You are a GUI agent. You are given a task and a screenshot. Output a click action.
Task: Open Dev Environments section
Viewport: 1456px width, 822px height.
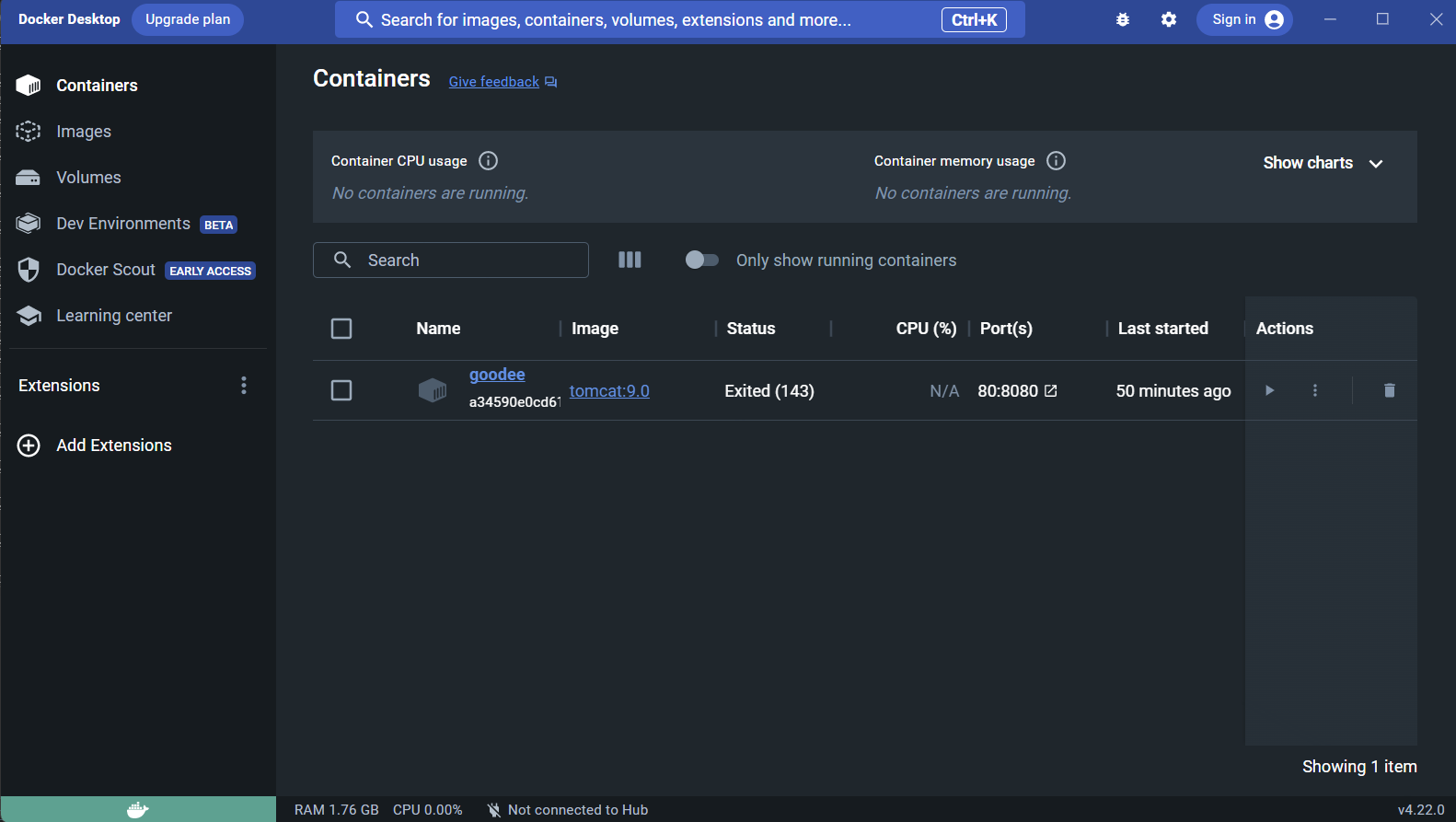pyautogui.click(x=138, y=224)
